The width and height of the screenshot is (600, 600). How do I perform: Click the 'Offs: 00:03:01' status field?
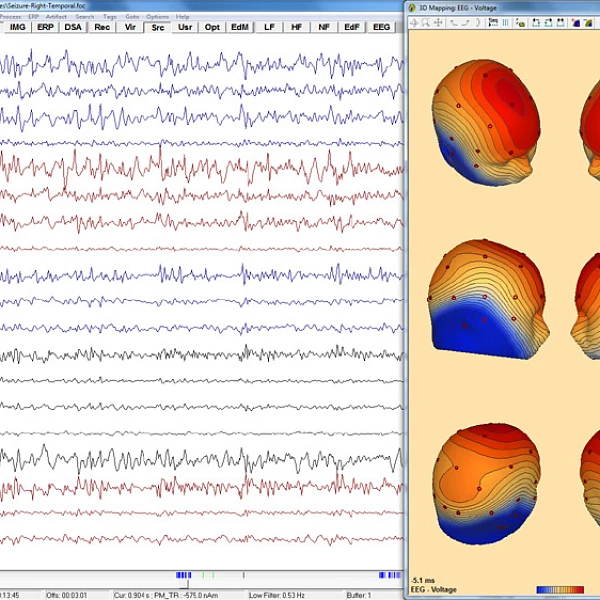(x=67, y=595)
